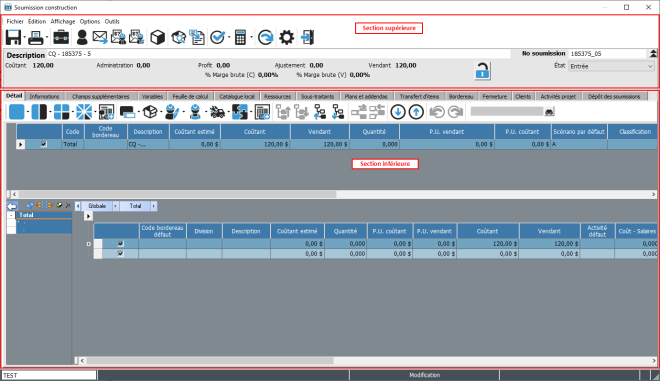Open settings with the gear icon
660x381 pixels.
pyautogui.click(x=287, y=37)
